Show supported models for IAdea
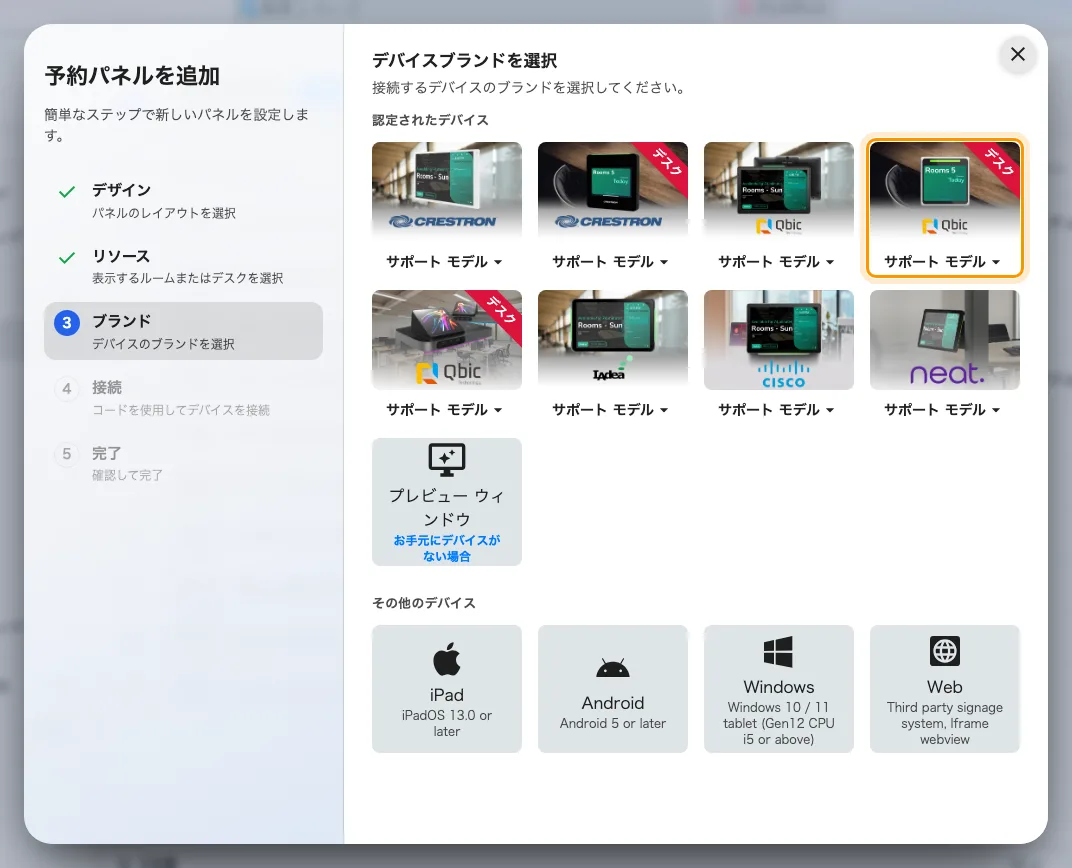Screen dimensions: 1072x868 [611, 410]
